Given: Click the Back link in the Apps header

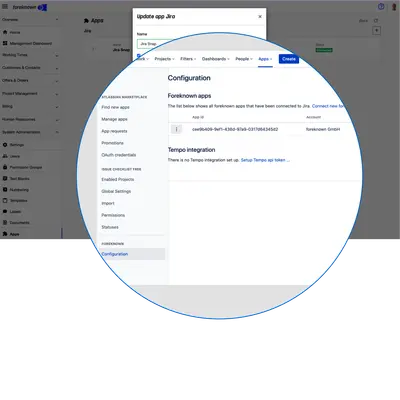Looking at the screenshot, I should point(363,21).
